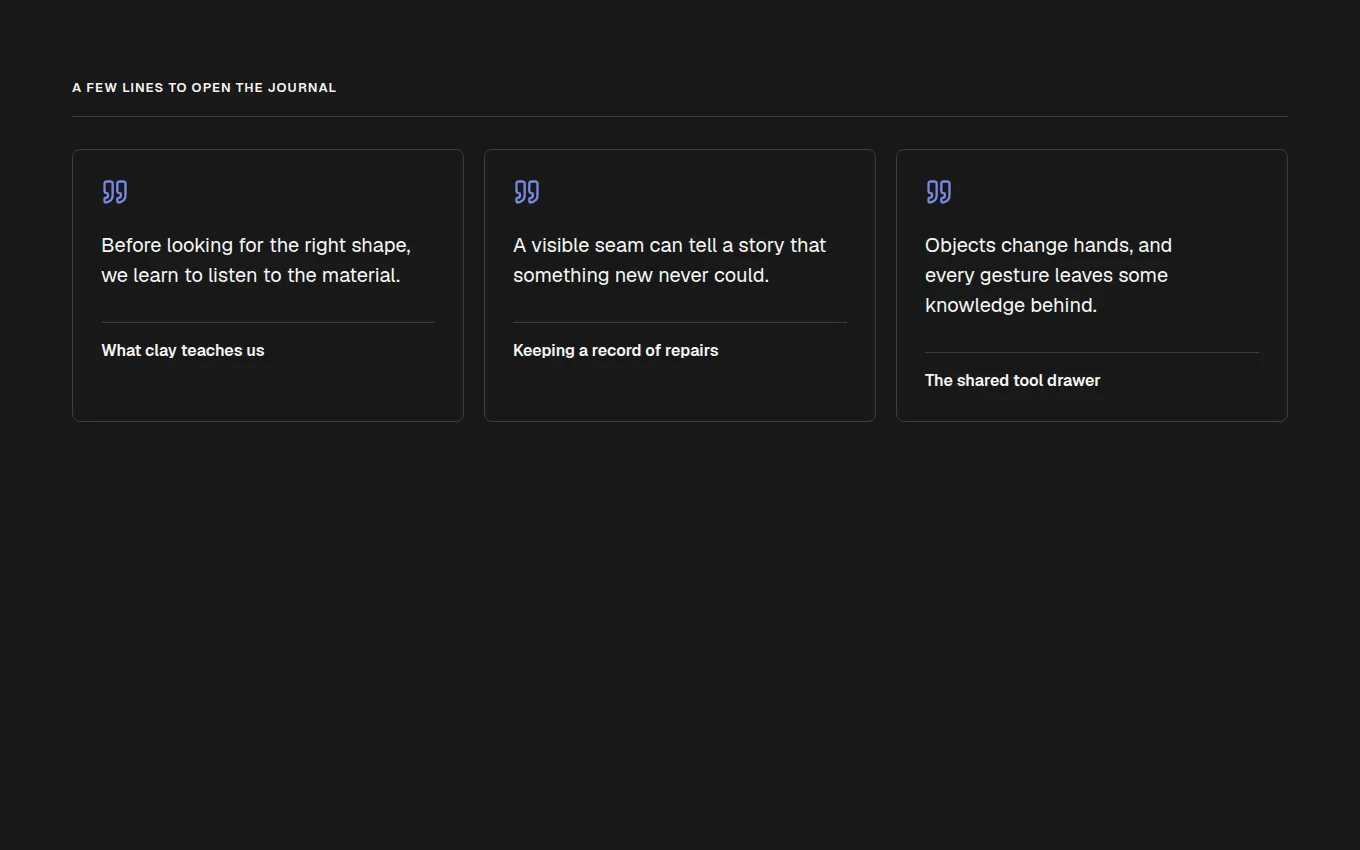The width and height of the screenshot is (1360, 850).
Task: Click the word "JOURNAL" in the section heading
Action: (x=302, y=88)
